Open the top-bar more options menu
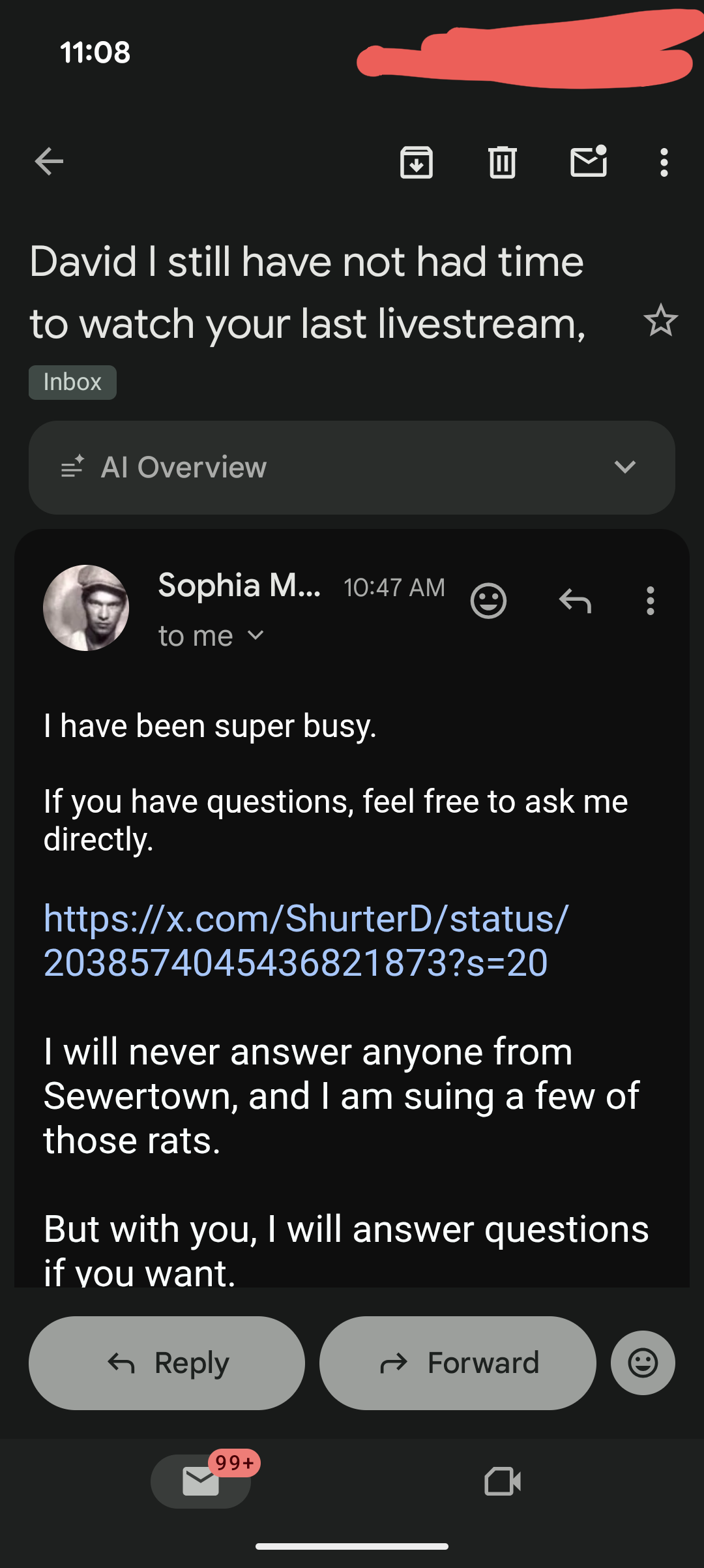The height and width of the screenshot is (1568, 704). tap(664, 162)
